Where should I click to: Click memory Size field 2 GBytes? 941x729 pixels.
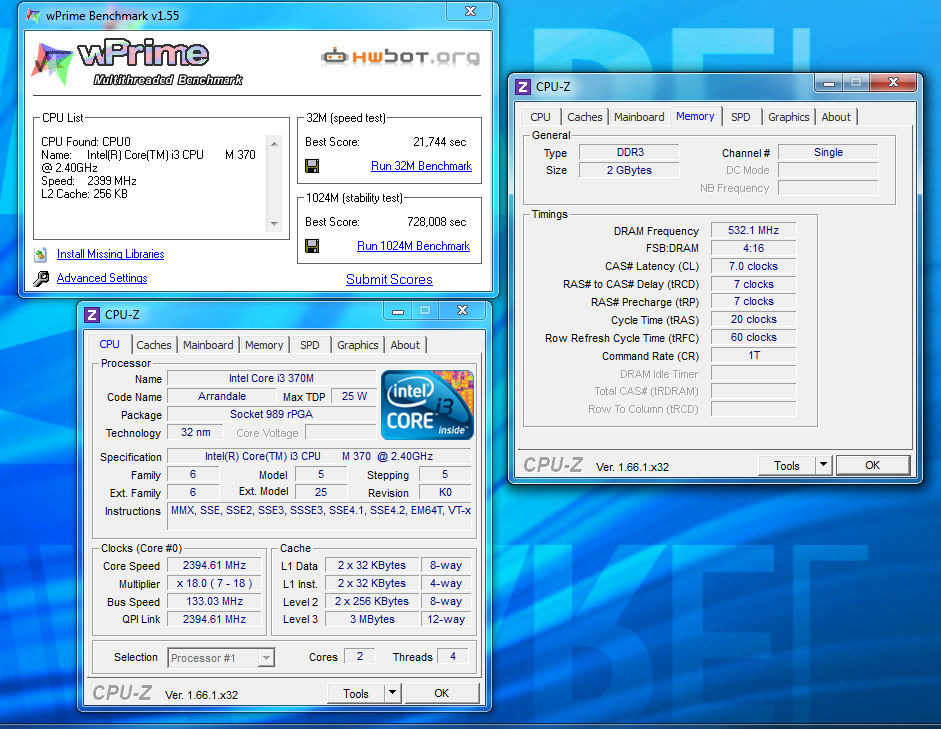click(629, 170)
